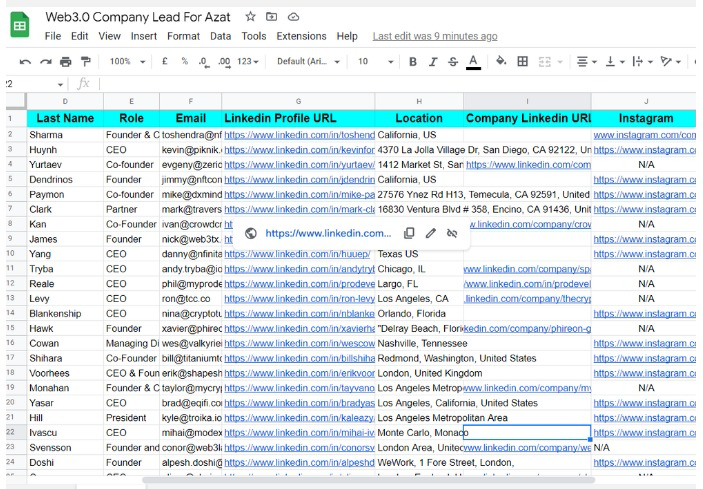
Task: Select the 'ron@tcc.co' email cell
Action: click(x=191, y=299)
